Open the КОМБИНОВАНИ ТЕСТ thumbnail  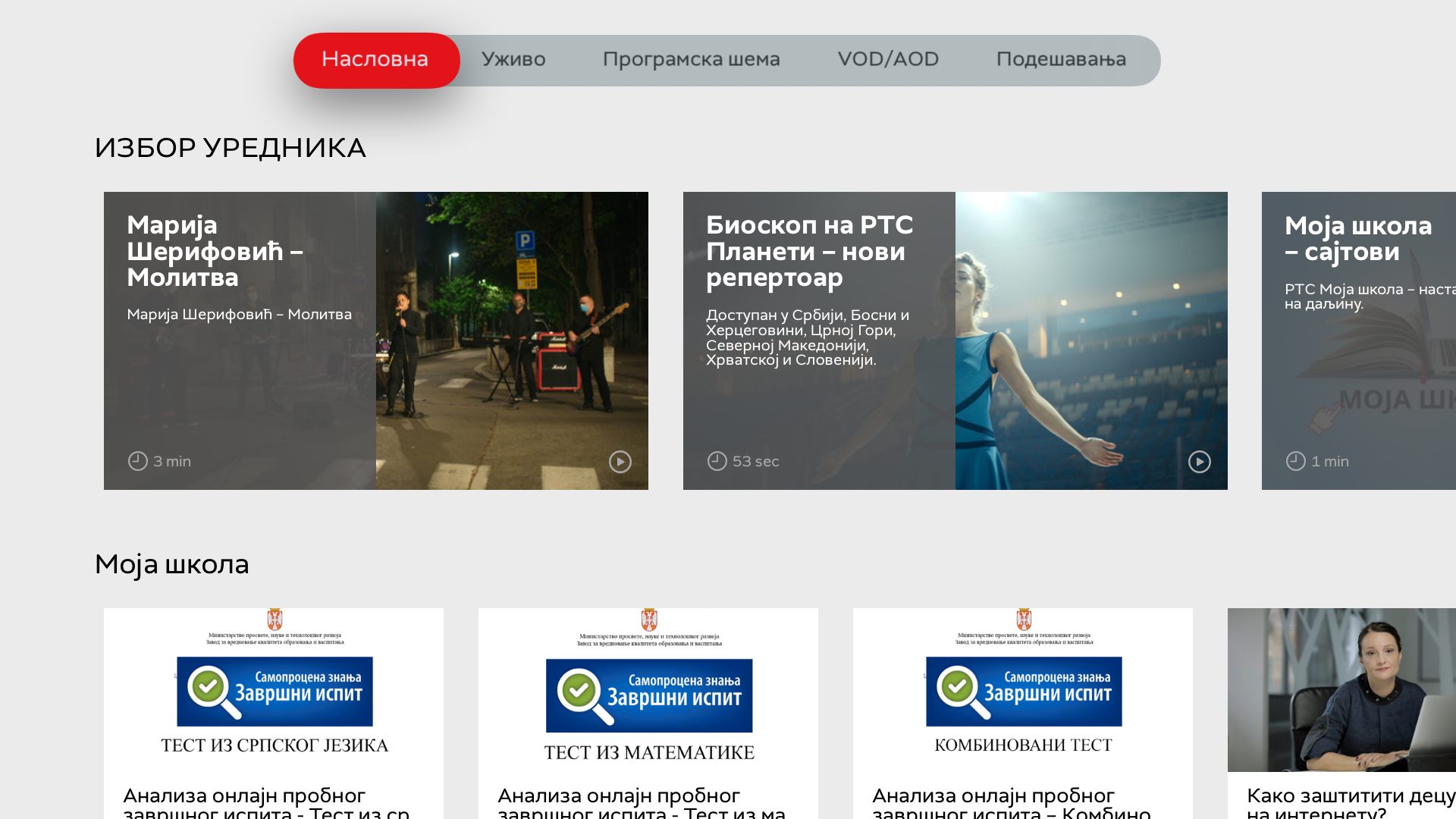(x=1023, y=690)
